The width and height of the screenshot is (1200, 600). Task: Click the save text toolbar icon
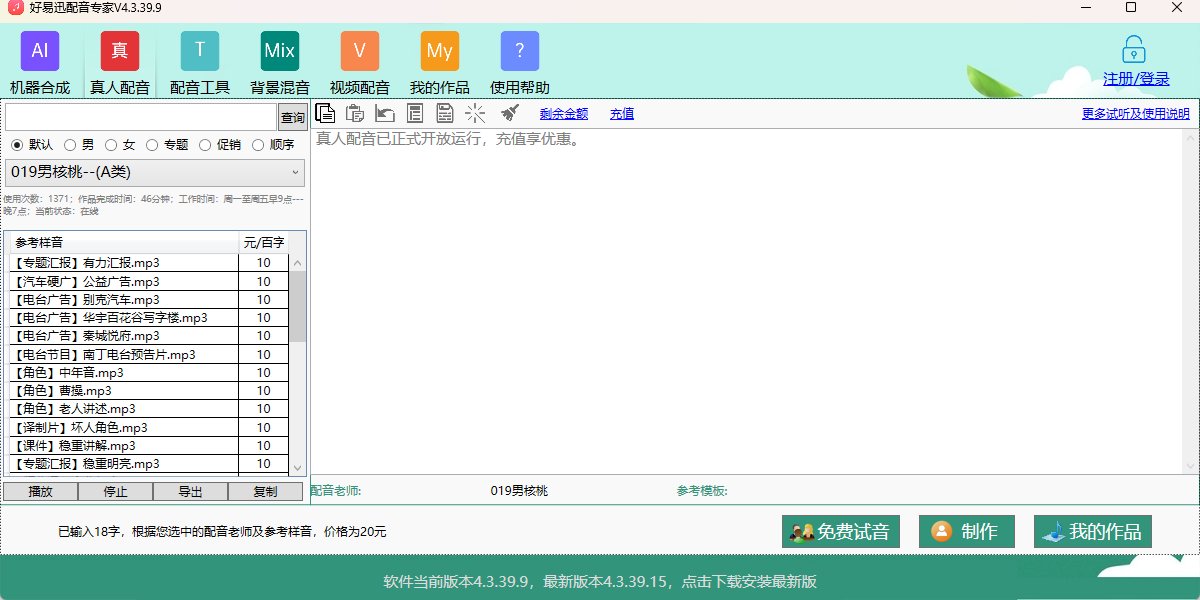(444, 113)
